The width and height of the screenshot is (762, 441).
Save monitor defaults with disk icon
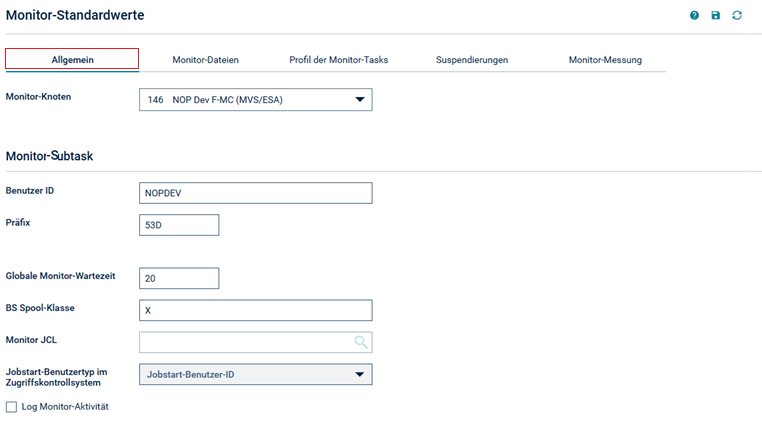pyautogui.click(x=715, y=16)
